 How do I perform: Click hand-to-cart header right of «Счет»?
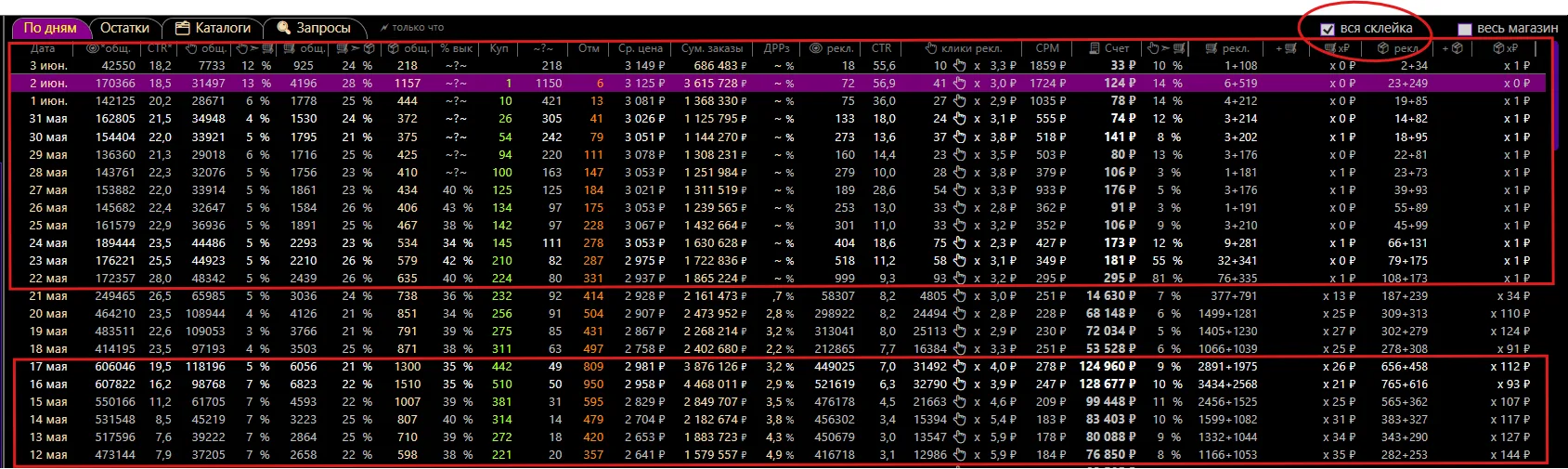[1166, 48]
